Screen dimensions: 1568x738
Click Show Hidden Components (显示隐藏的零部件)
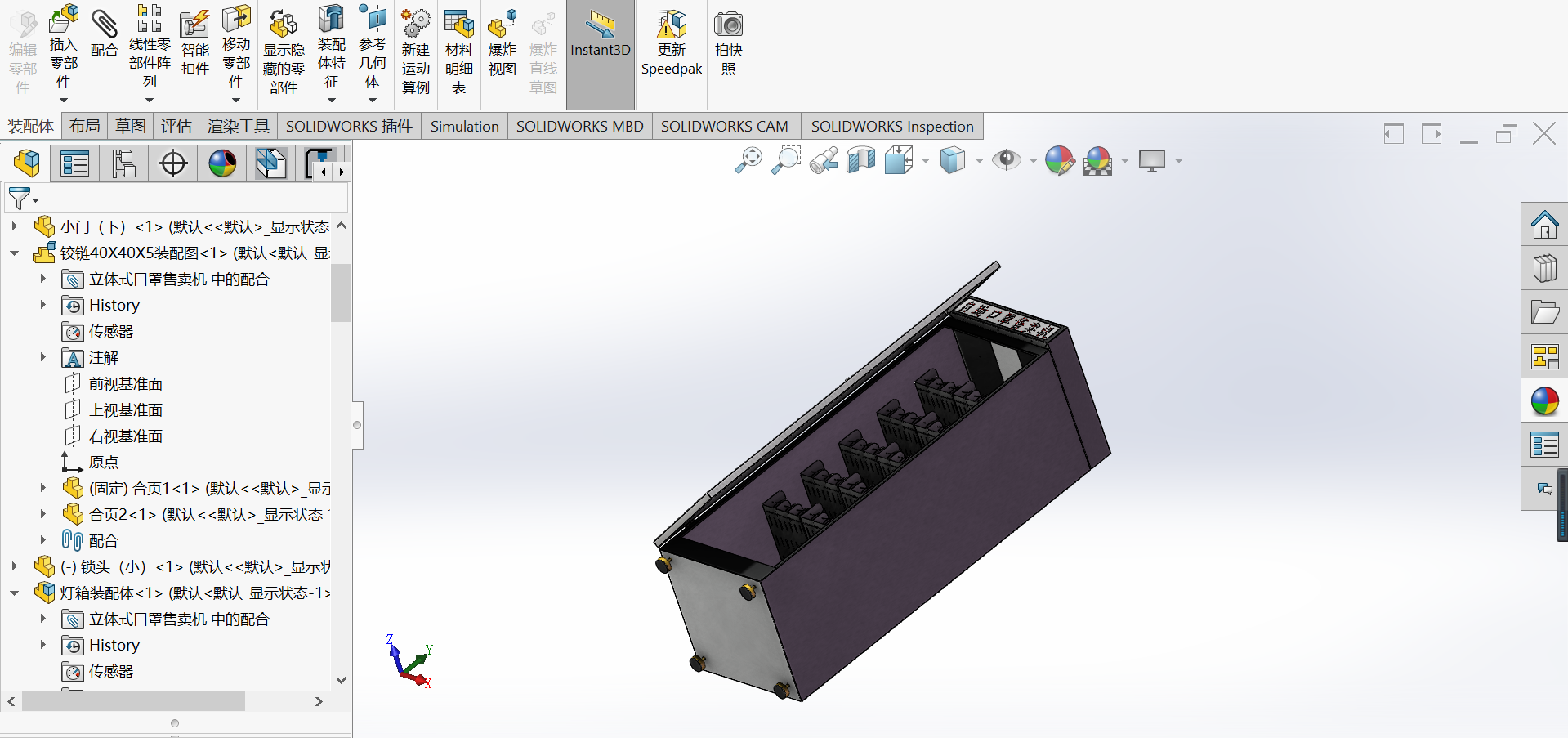pos(284,52)
